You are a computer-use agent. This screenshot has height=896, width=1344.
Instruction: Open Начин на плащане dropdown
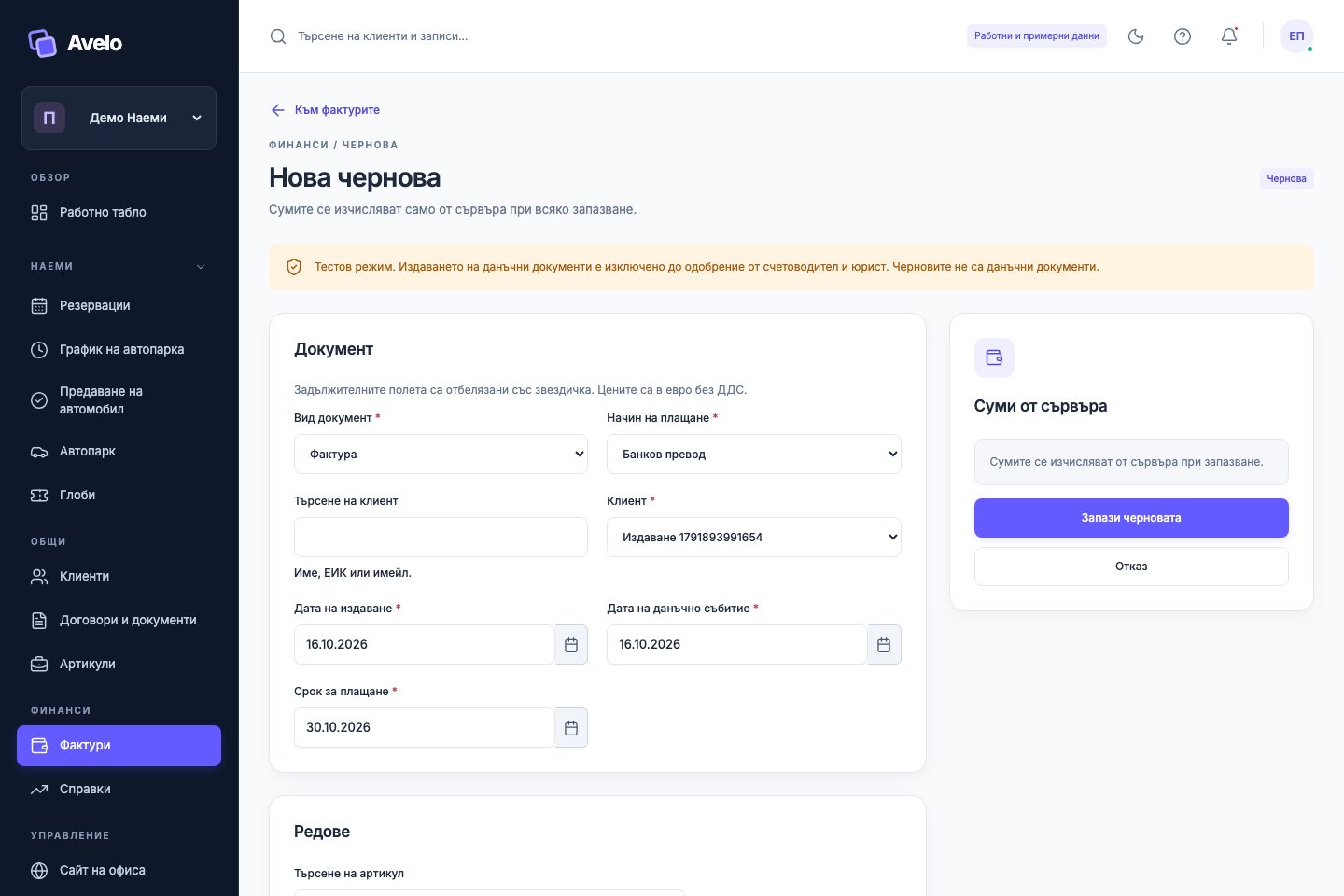(x=754, y=455)
